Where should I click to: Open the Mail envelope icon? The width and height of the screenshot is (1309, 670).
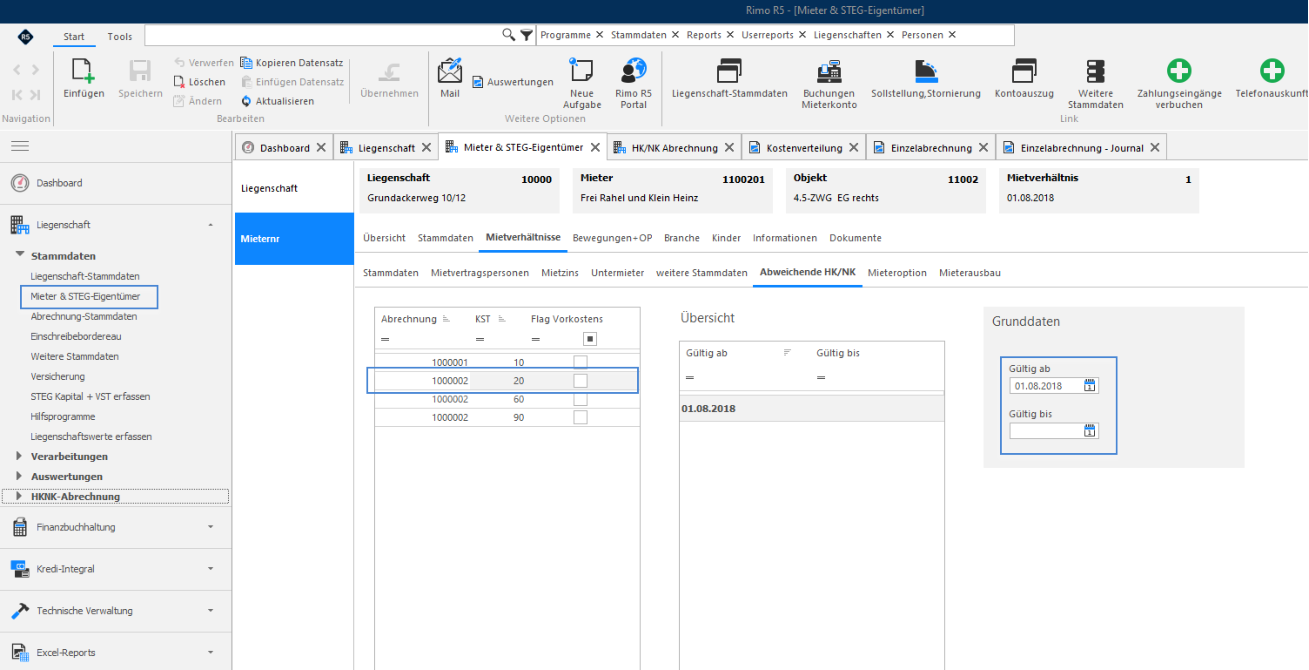click(450, 71)
